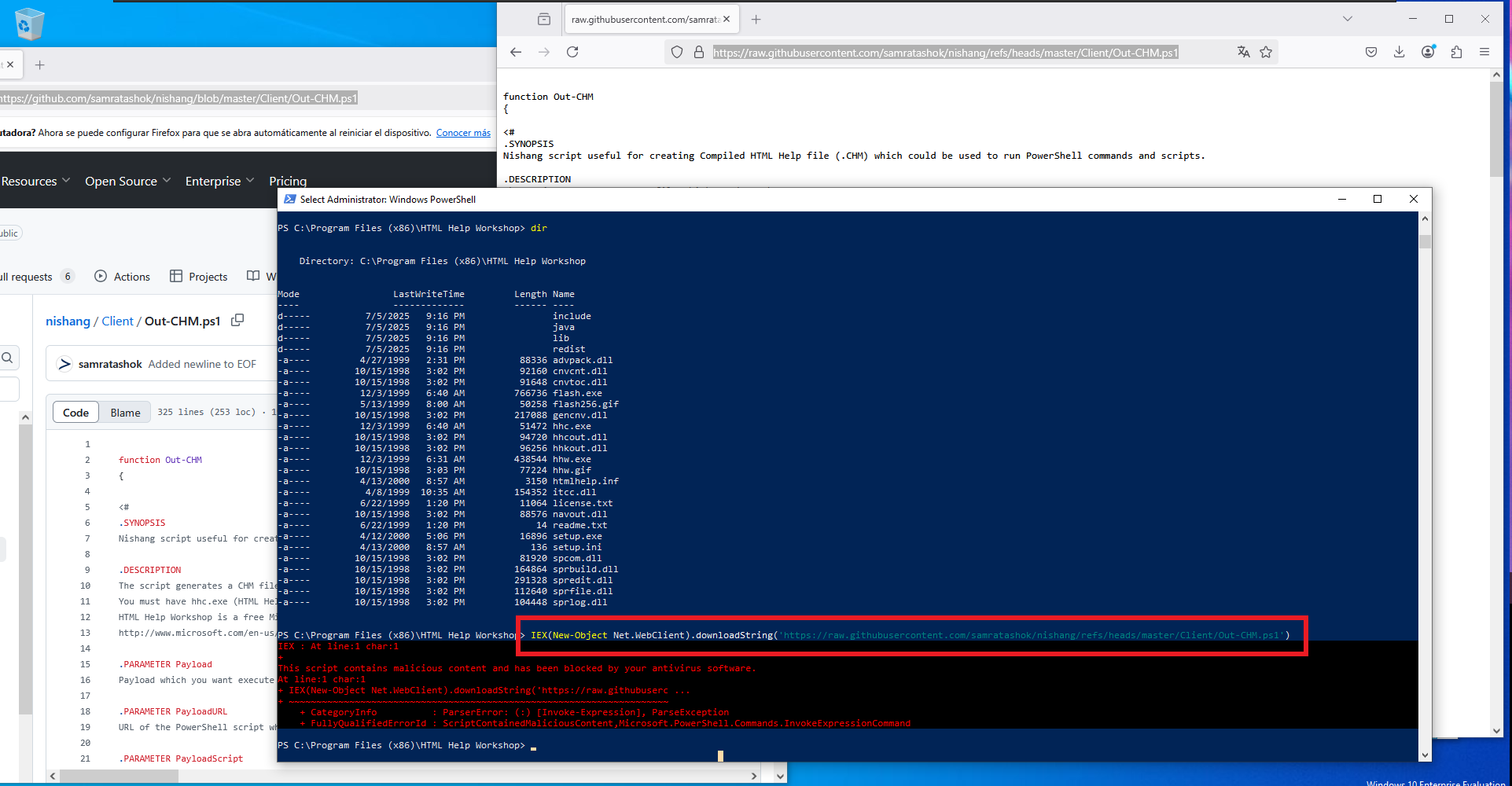The image size is (1512, 786).
Task: Go to nishang repository breadcrumb
Action: pos(68,321)
